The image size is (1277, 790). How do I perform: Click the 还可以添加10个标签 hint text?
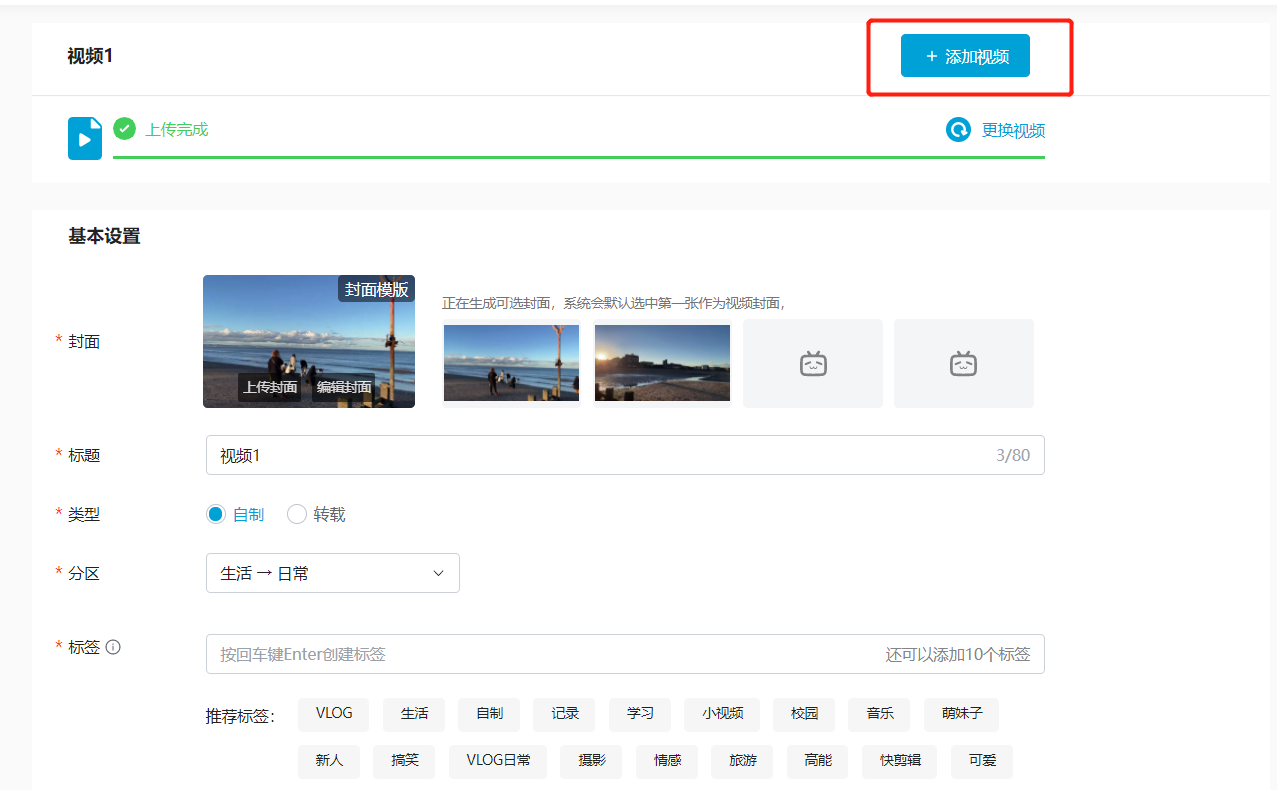[x=957, y=654]
